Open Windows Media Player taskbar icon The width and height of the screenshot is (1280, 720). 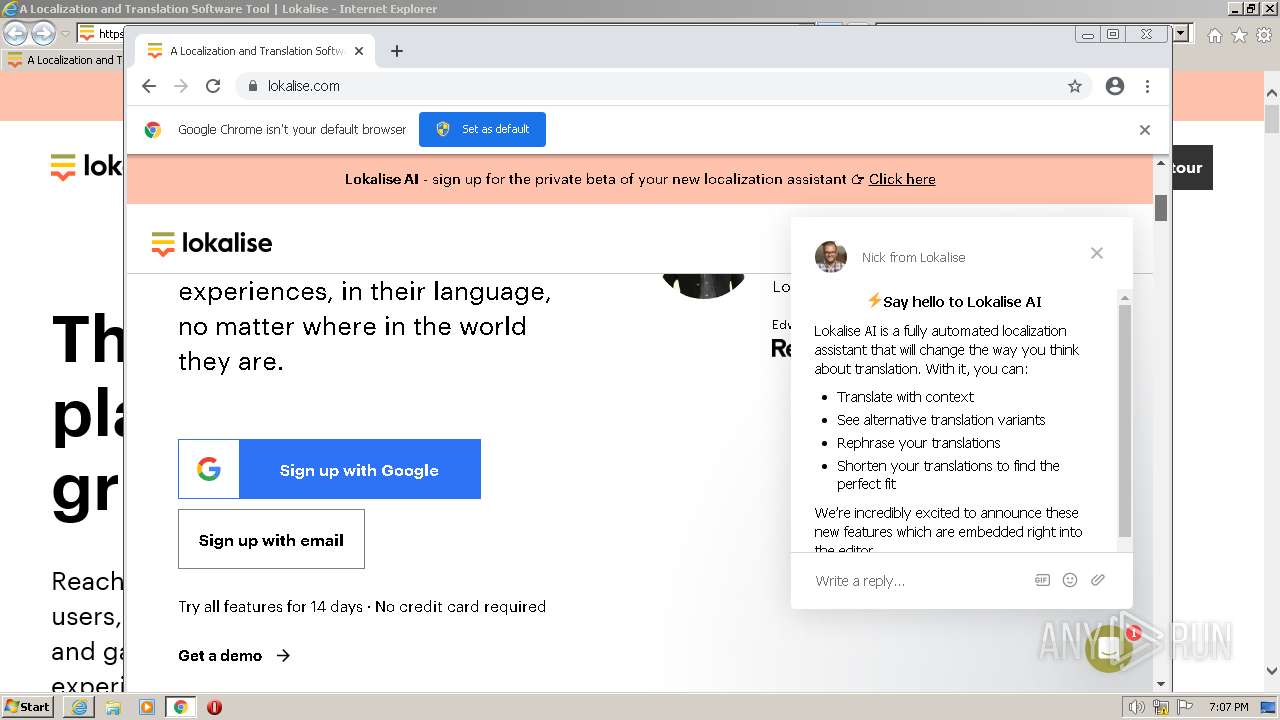pyautogui.click(x=147, y=707)
